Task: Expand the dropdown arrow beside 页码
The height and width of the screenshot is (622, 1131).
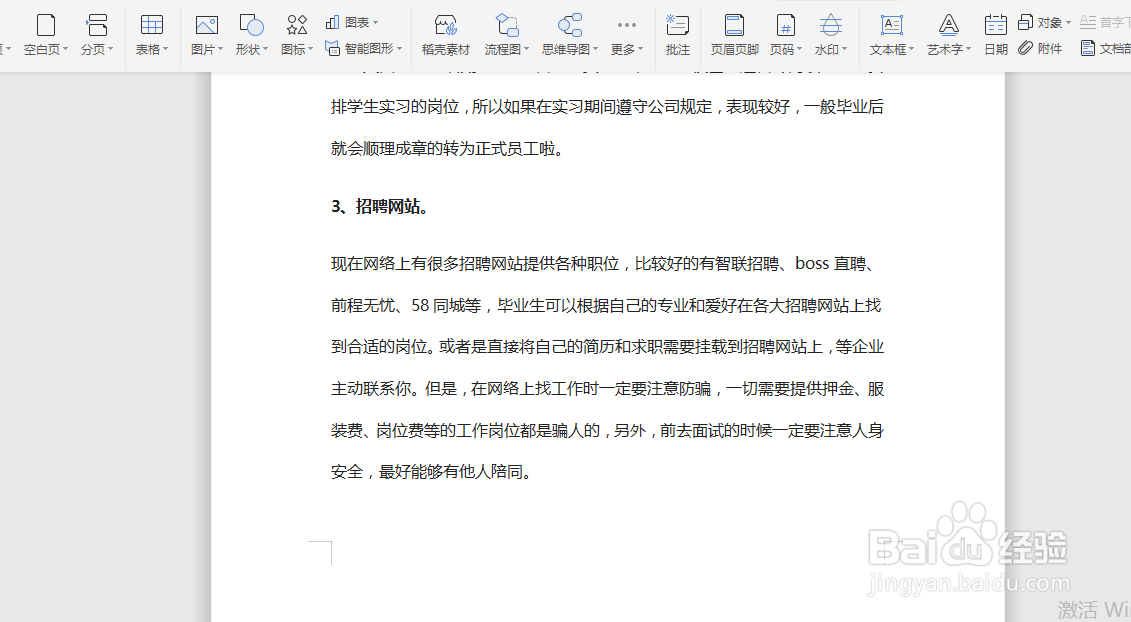Action: coord(799,49)
